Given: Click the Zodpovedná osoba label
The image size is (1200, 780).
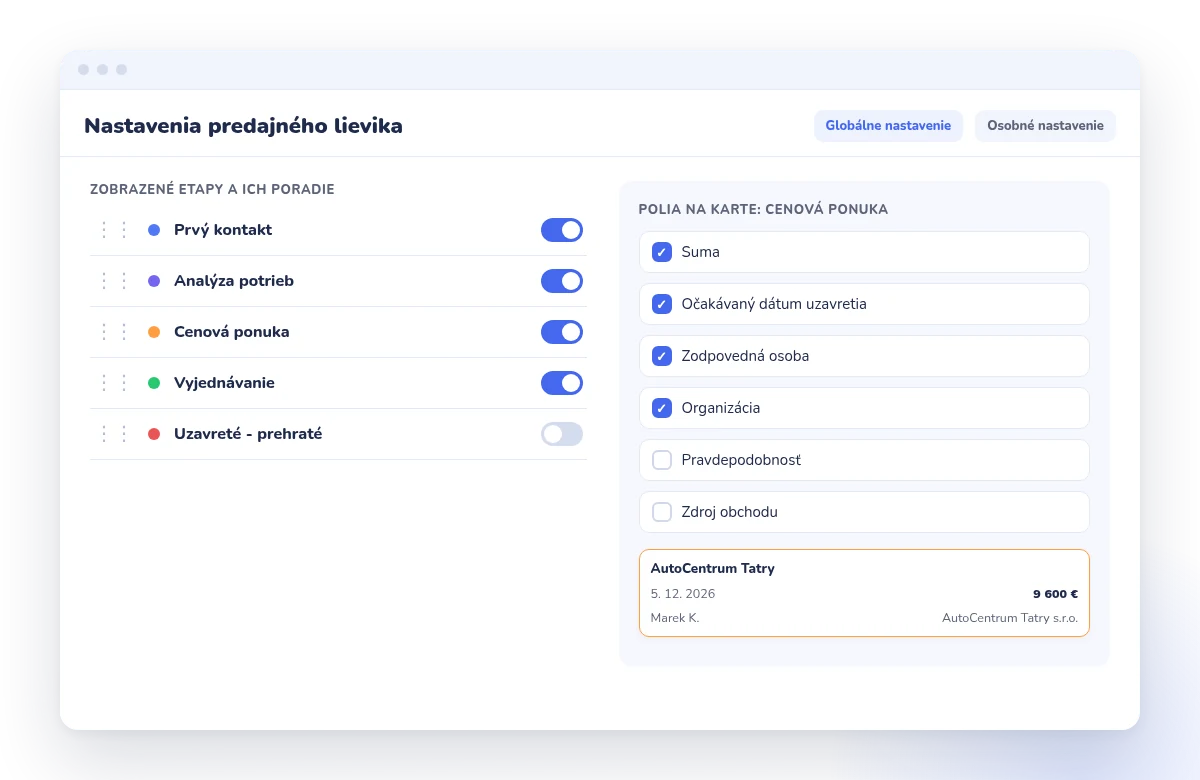Looking at the screenshot, I should coord(746,356).
